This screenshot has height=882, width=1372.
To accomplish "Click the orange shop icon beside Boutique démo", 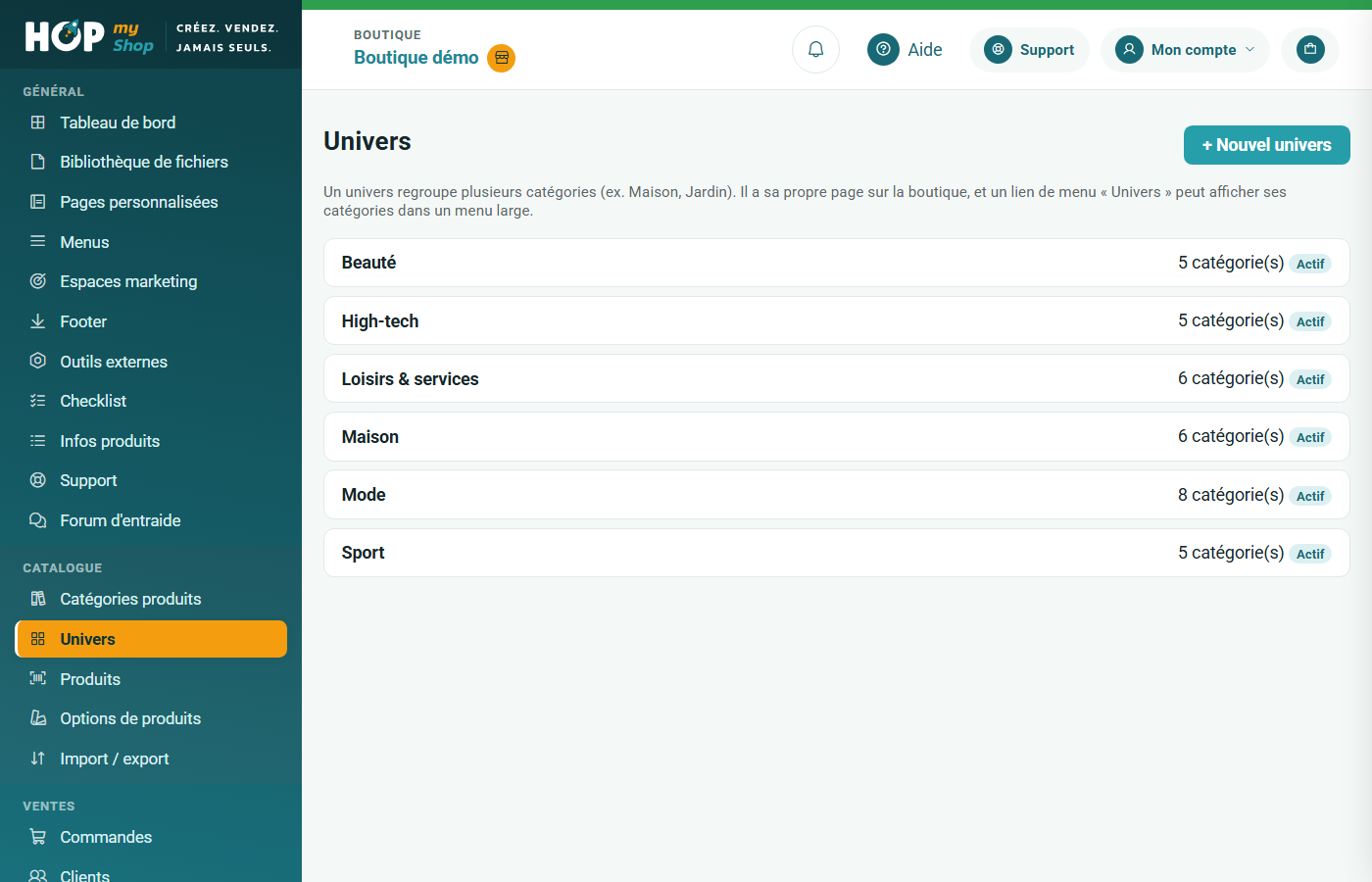I will click(502, 58).
